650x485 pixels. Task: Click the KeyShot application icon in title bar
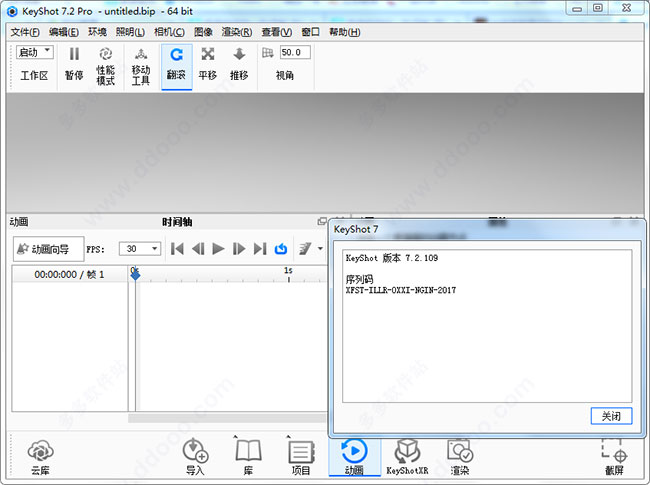pos(12,11)
